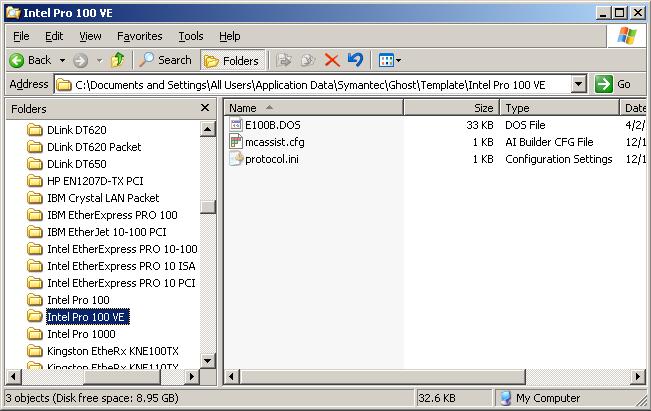This screenshot has width=651, height=411.
Task: Open the Search pane
Action: tap(165, 60)
